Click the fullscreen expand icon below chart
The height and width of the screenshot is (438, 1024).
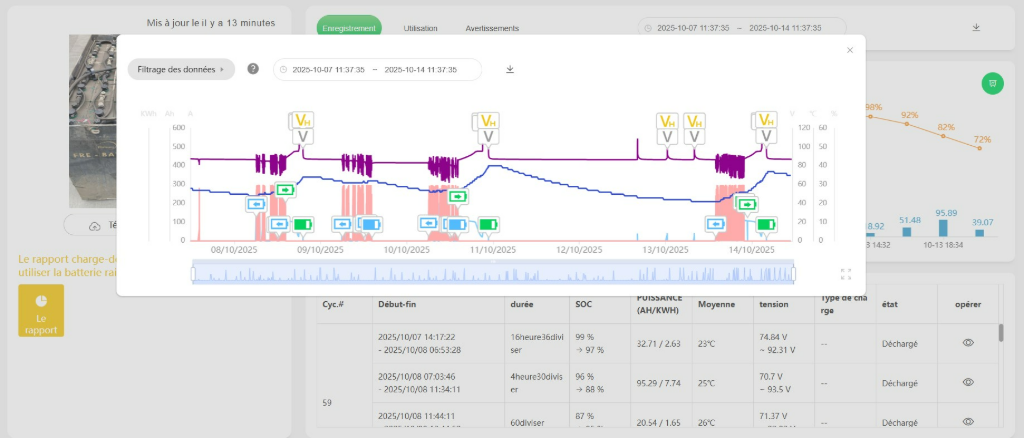(x=846, y=273)
